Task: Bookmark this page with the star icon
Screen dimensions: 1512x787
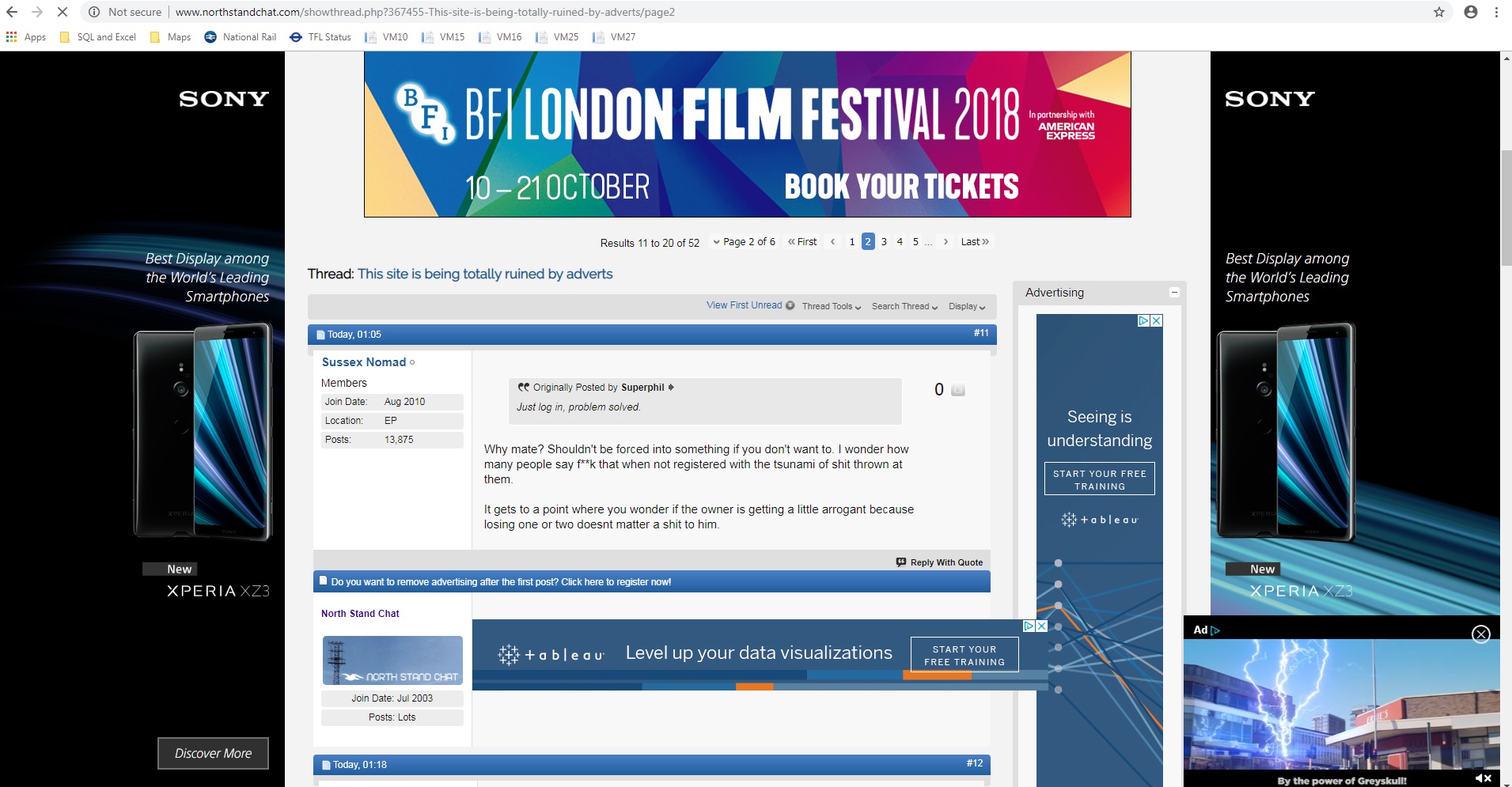Action: [1439, 12]
